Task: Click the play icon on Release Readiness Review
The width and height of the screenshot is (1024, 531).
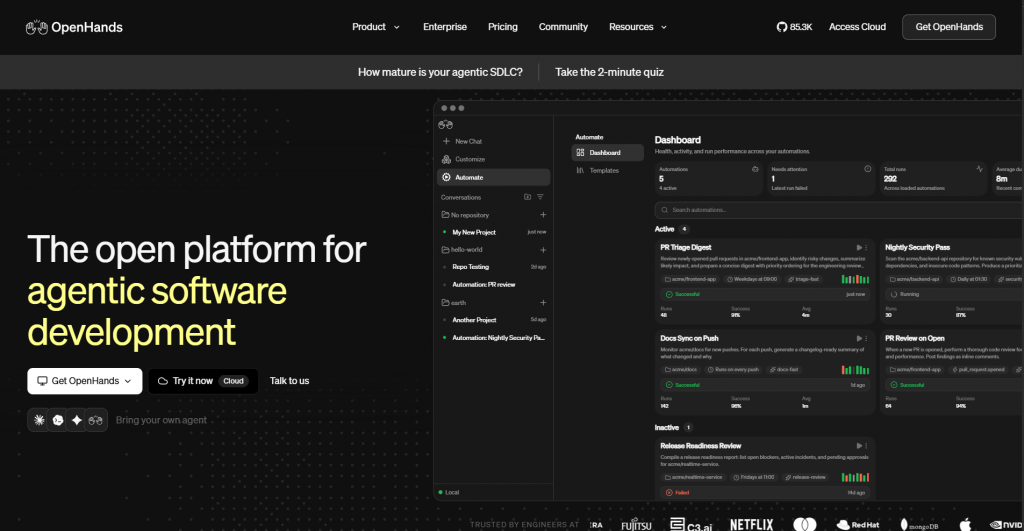Action: (859, 446)
